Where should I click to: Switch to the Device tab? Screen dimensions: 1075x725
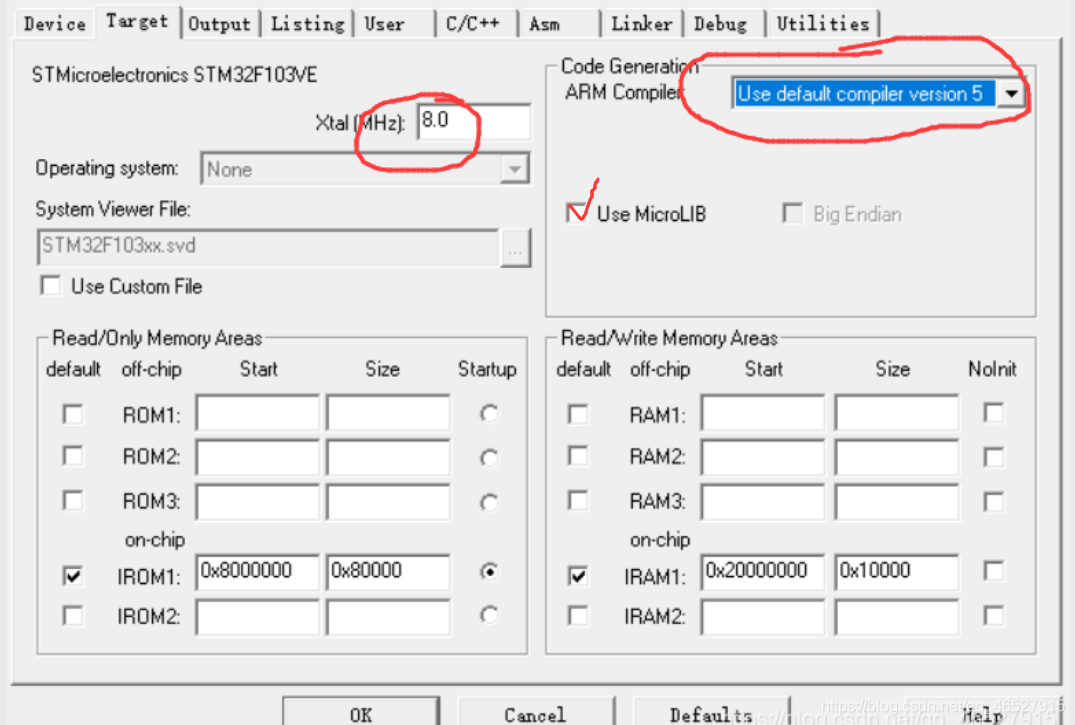pyautogui.click(x=54, y=24)
